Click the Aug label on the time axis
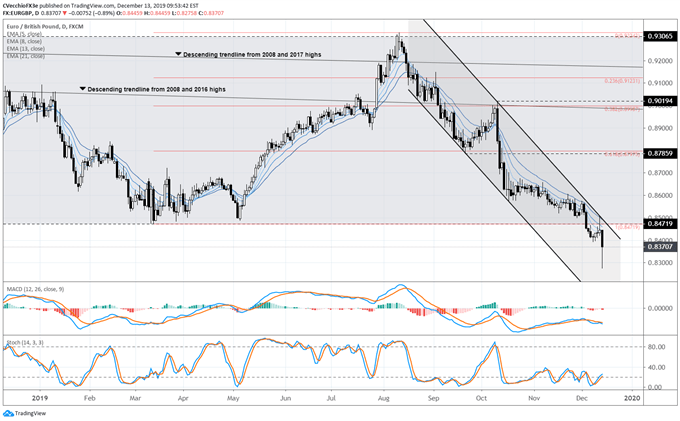 383,398
